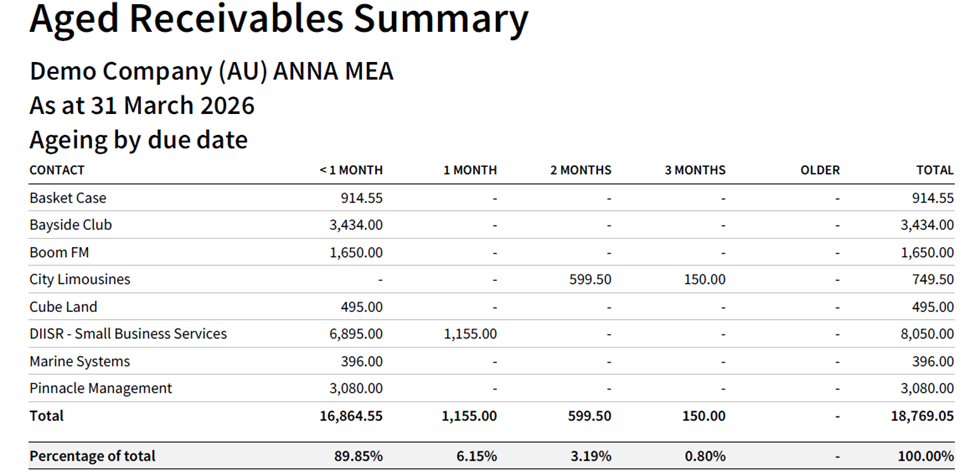Open the Bayside Club contact row
The image size is (975, 476).
click(70, 225)
